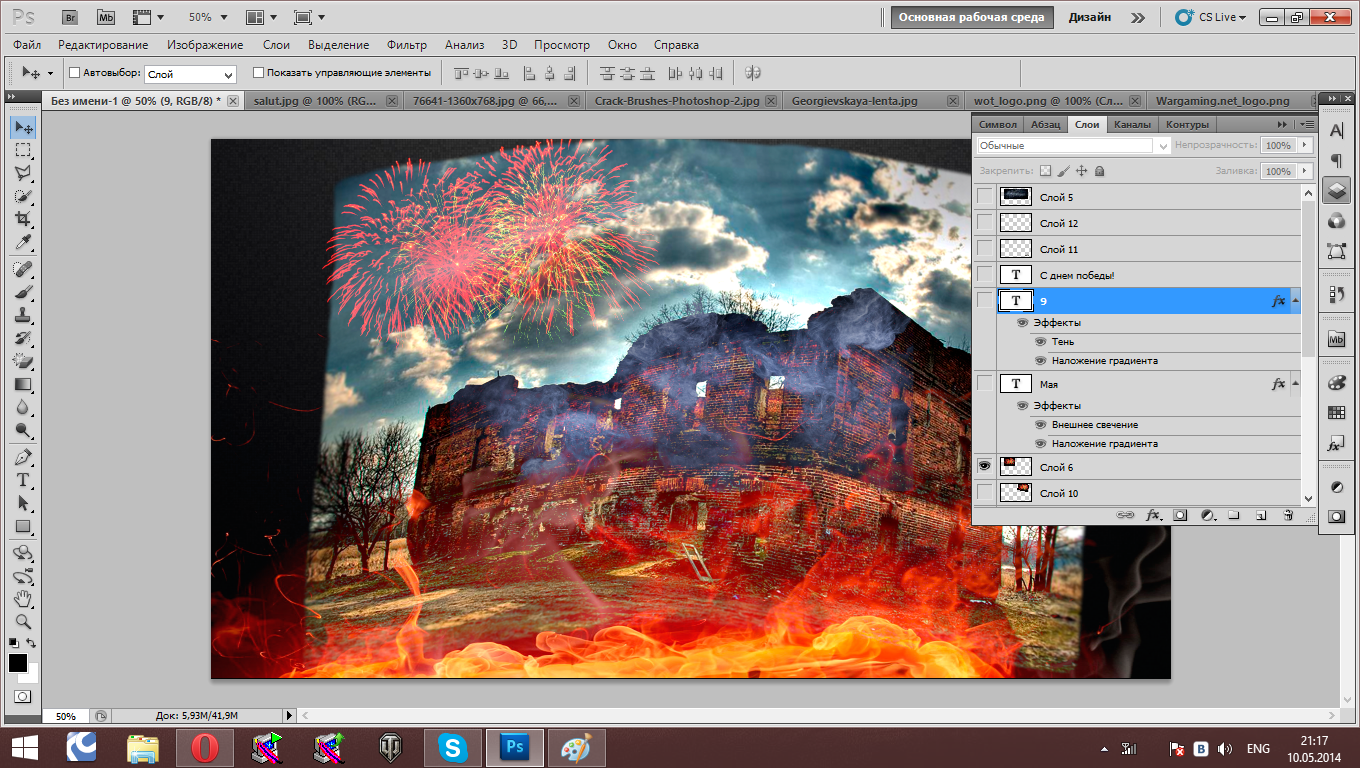Screen dimensions: 1360x768
Task: Open the Редактирование menu
Action: [103, 45]
